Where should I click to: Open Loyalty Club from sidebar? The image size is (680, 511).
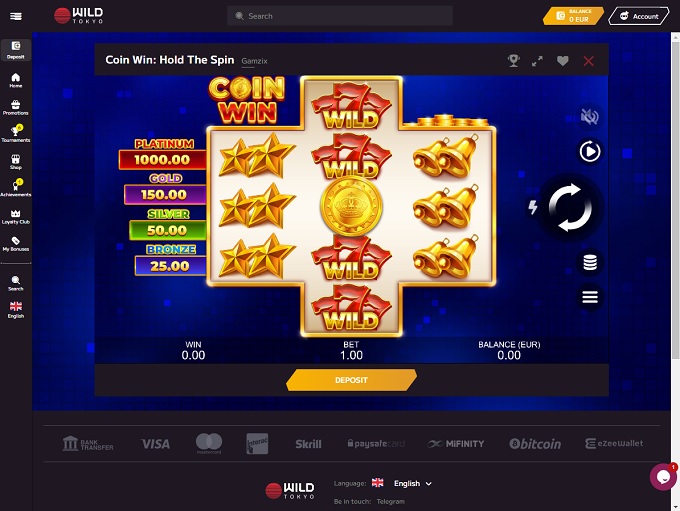[16, 216]
